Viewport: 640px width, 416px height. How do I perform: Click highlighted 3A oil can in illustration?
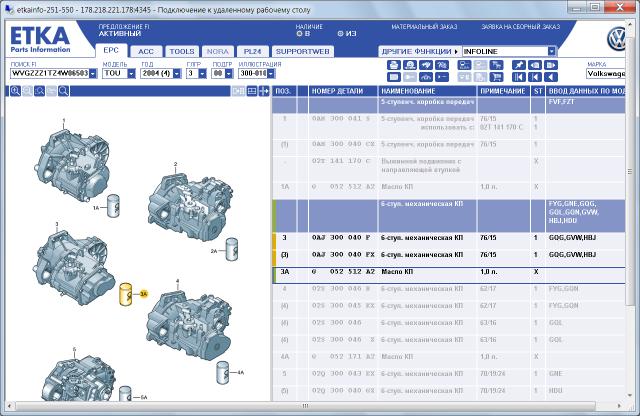[x=125, y=294]
